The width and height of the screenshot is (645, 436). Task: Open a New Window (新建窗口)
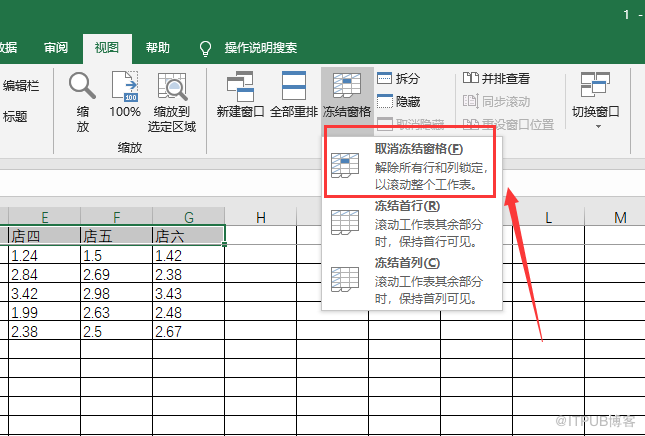tap(240, 96)
